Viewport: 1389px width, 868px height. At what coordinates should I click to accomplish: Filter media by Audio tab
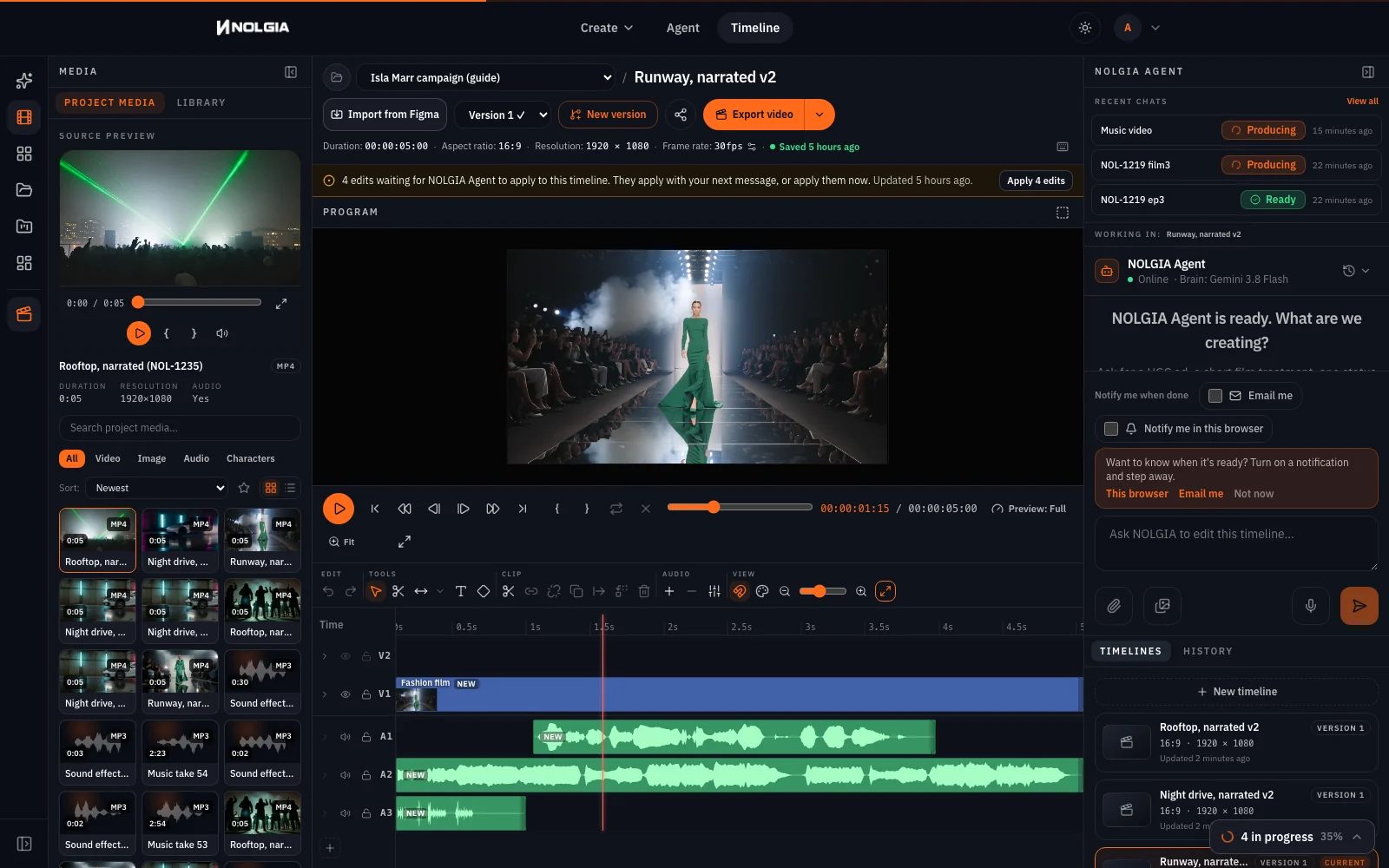pyautogui.click(x=196, y=458)
